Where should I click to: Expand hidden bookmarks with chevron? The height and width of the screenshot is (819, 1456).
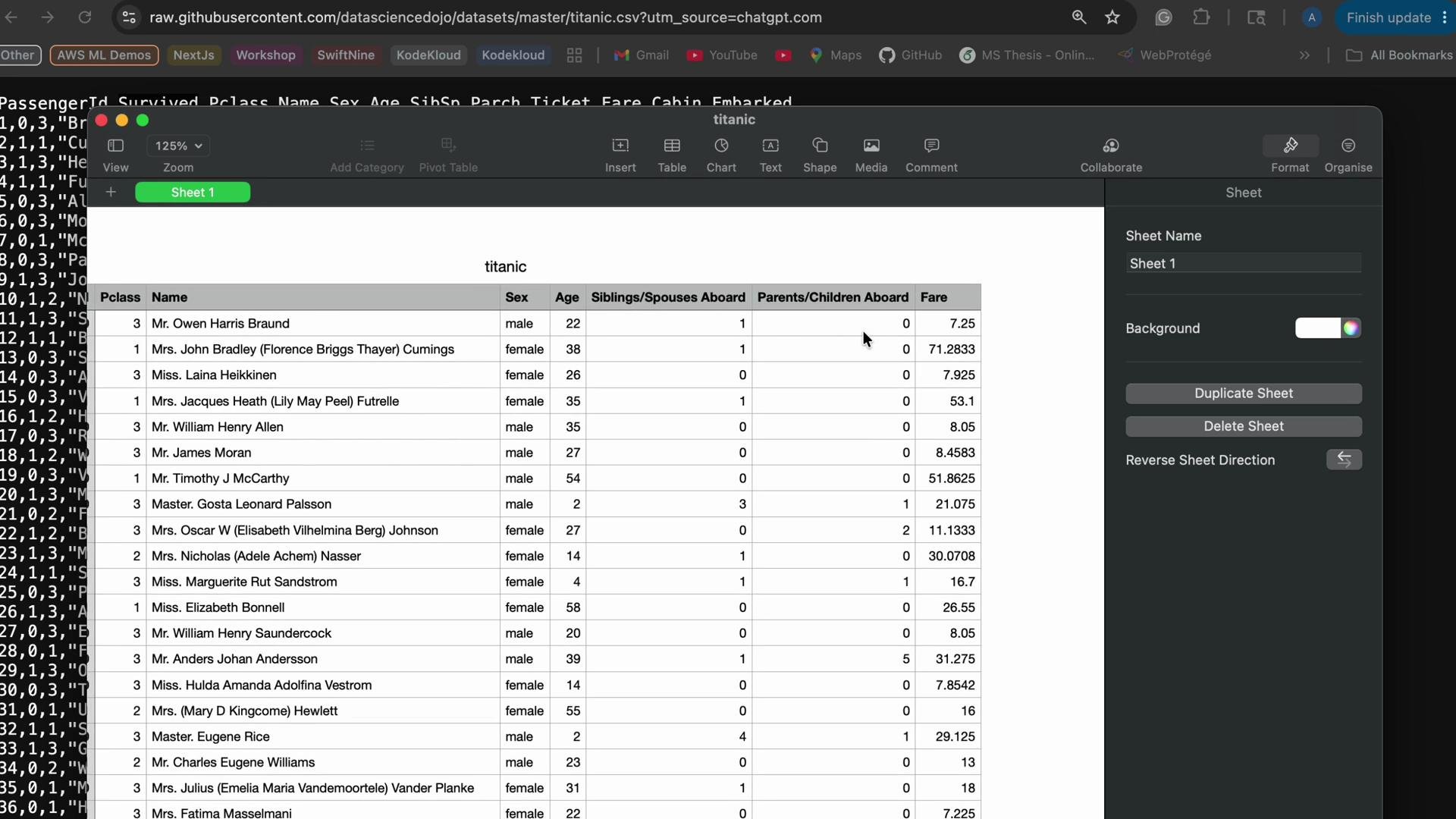(1304, 55)
